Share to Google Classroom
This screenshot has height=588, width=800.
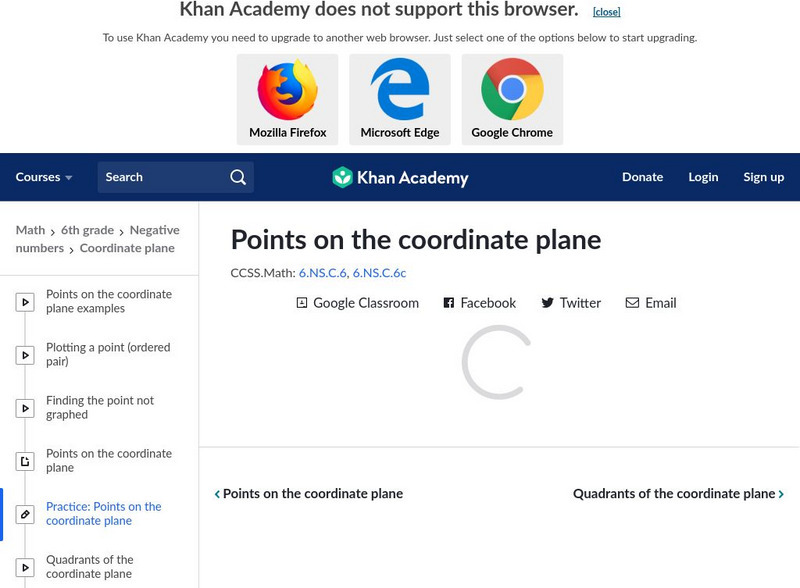(357, 303)
